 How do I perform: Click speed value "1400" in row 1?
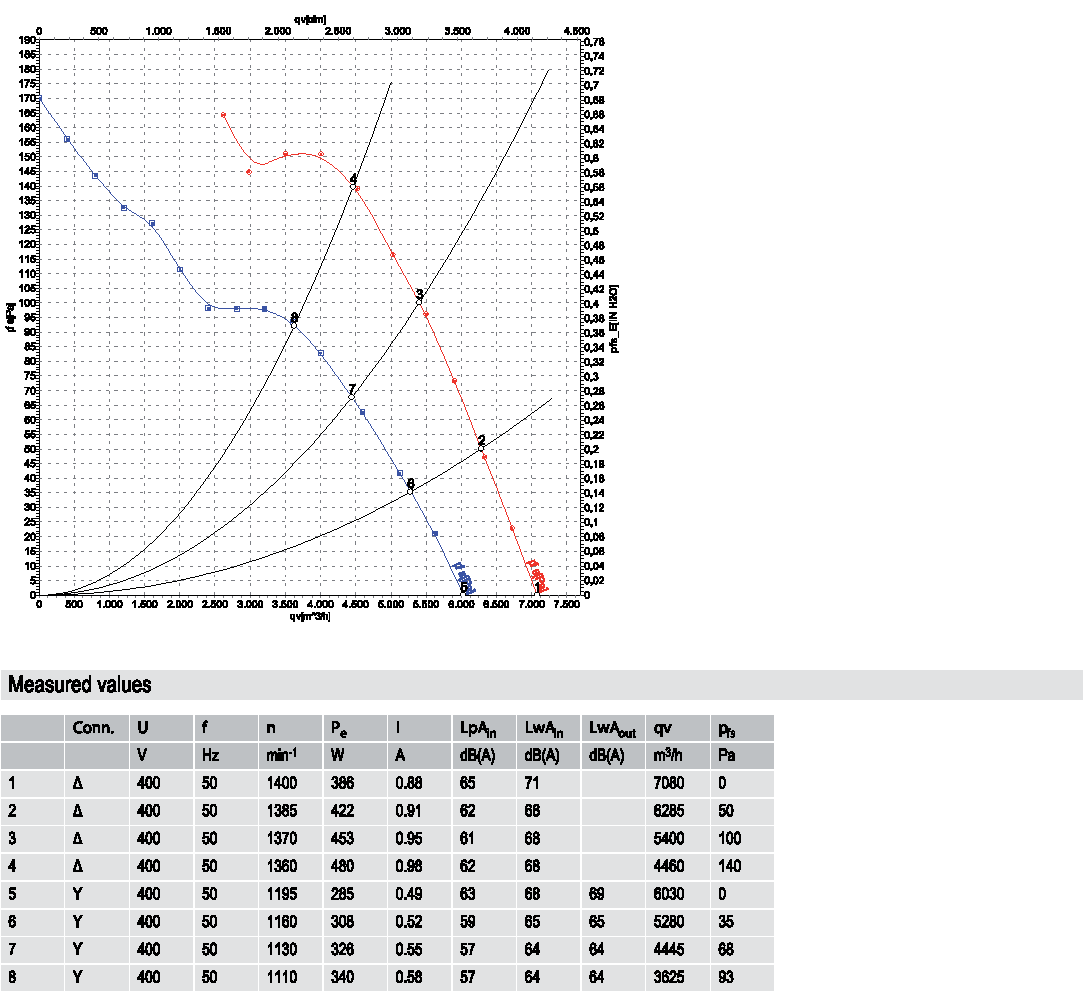pos(282,783)
